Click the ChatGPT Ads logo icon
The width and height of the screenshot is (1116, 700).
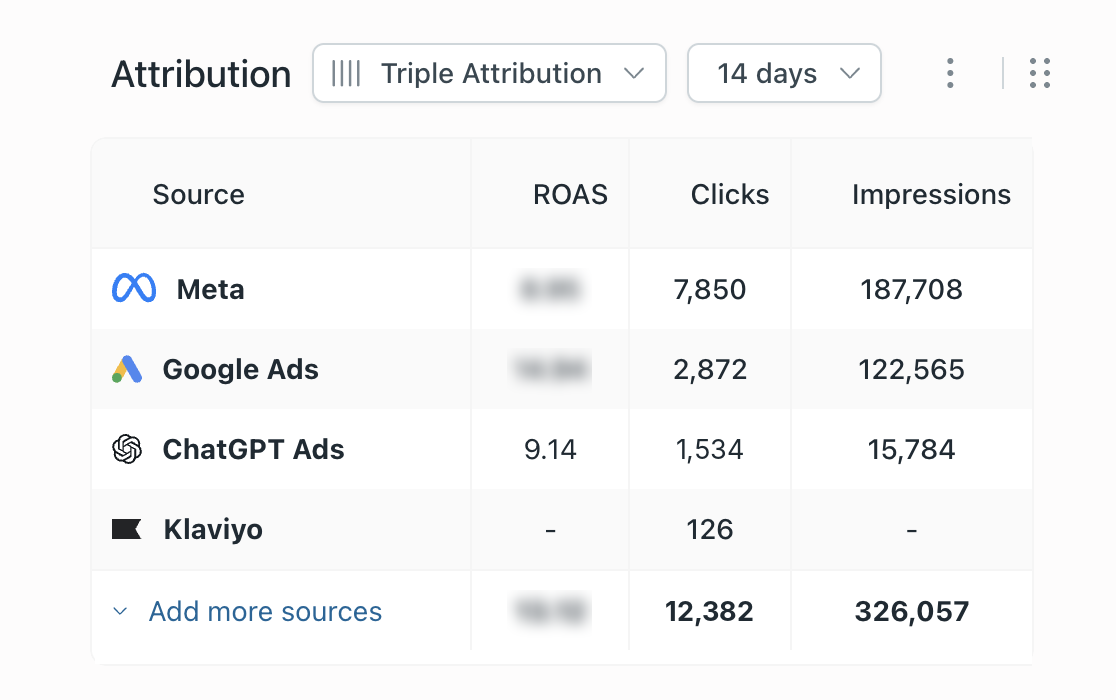click(x=127, y=449)
